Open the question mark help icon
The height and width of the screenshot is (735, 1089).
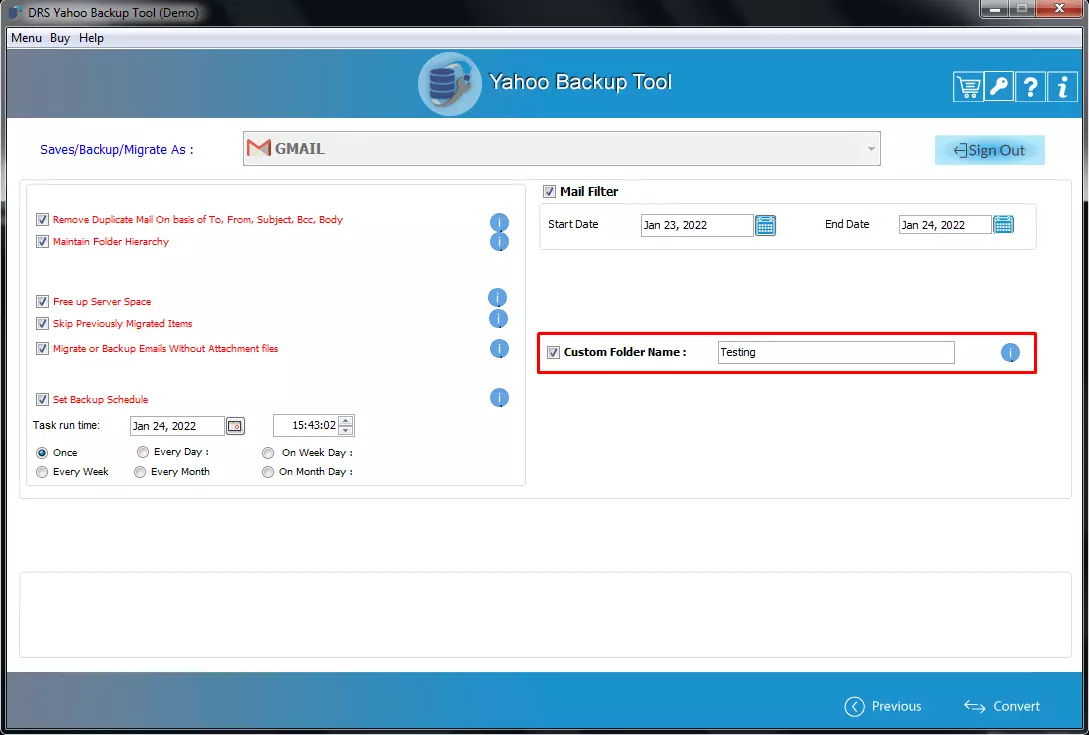[1031, 87]
